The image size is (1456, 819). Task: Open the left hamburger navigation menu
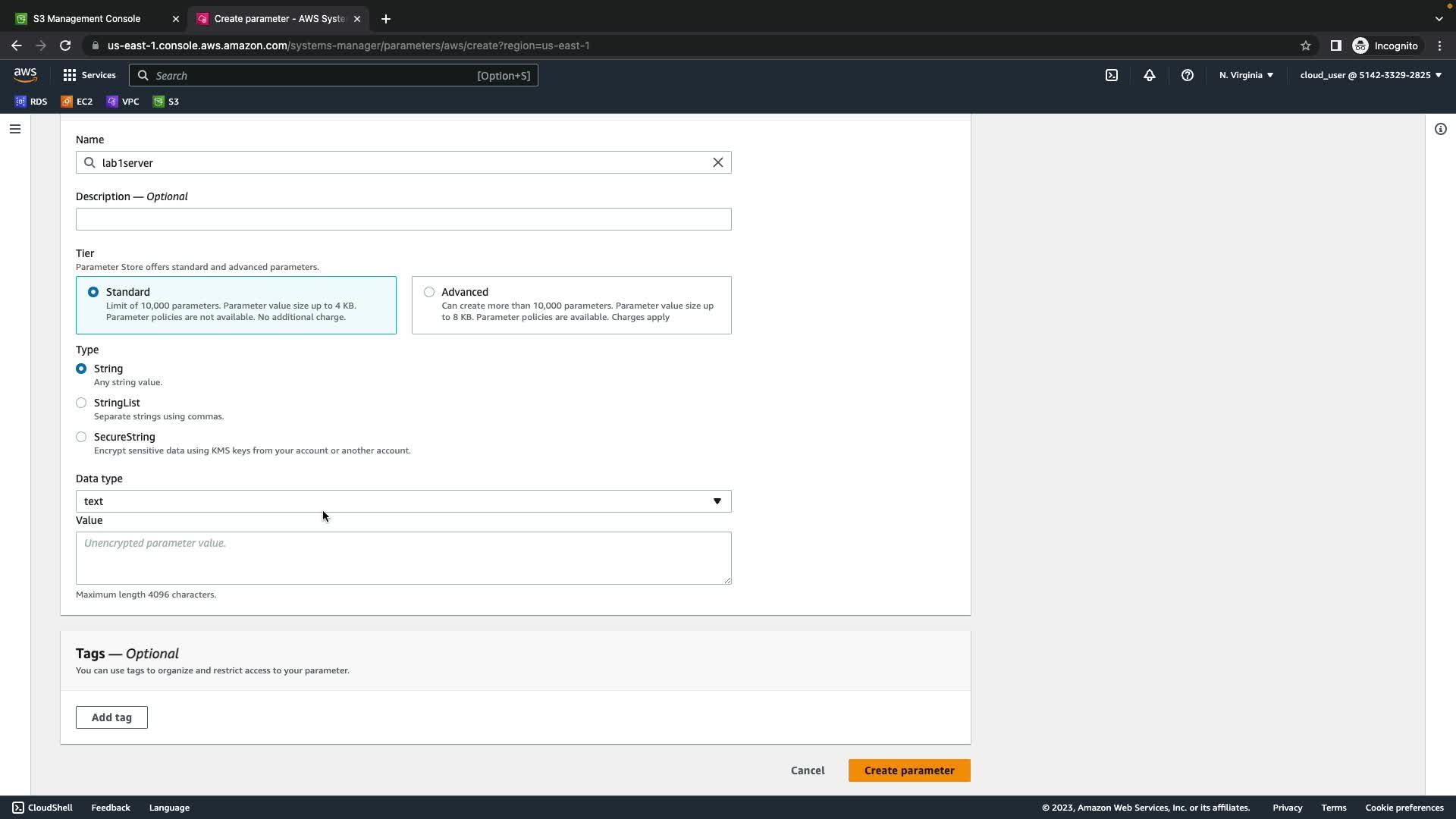(x=14, y=129)
